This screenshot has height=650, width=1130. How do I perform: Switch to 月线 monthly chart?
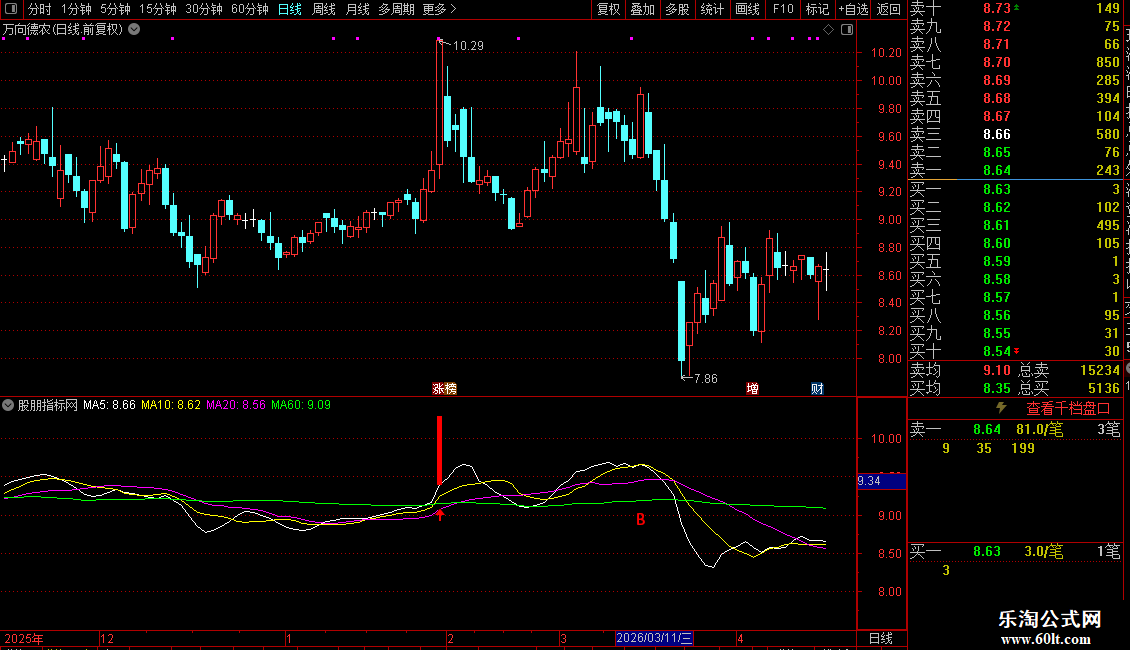(357, 9)
